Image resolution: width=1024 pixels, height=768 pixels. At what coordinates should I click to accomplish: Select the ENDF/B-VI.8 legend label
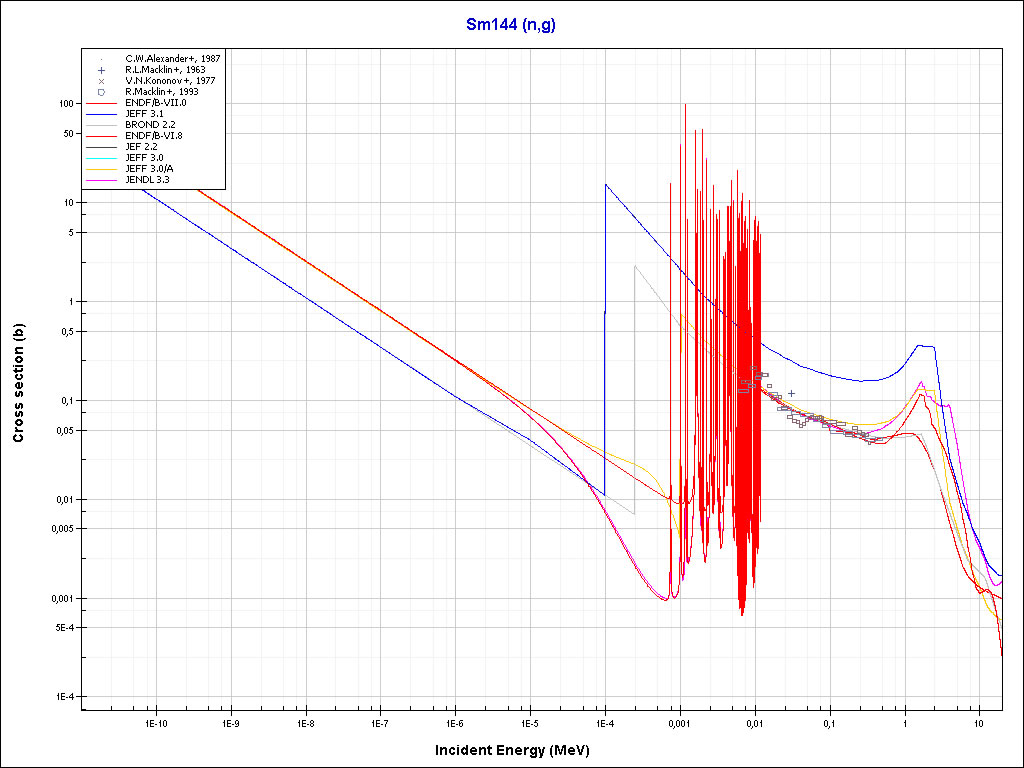pos(154,136)
